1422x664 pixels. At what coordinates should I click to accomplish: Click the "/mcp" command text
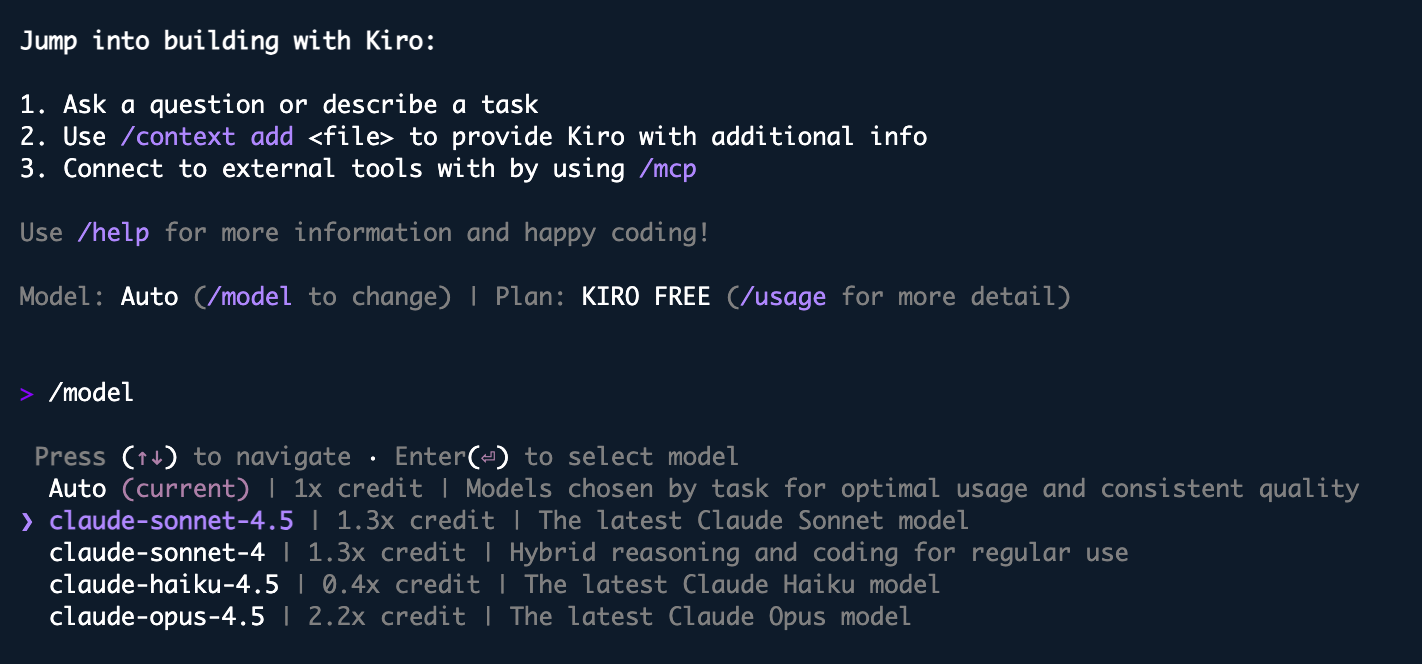[x=667, y=169]
